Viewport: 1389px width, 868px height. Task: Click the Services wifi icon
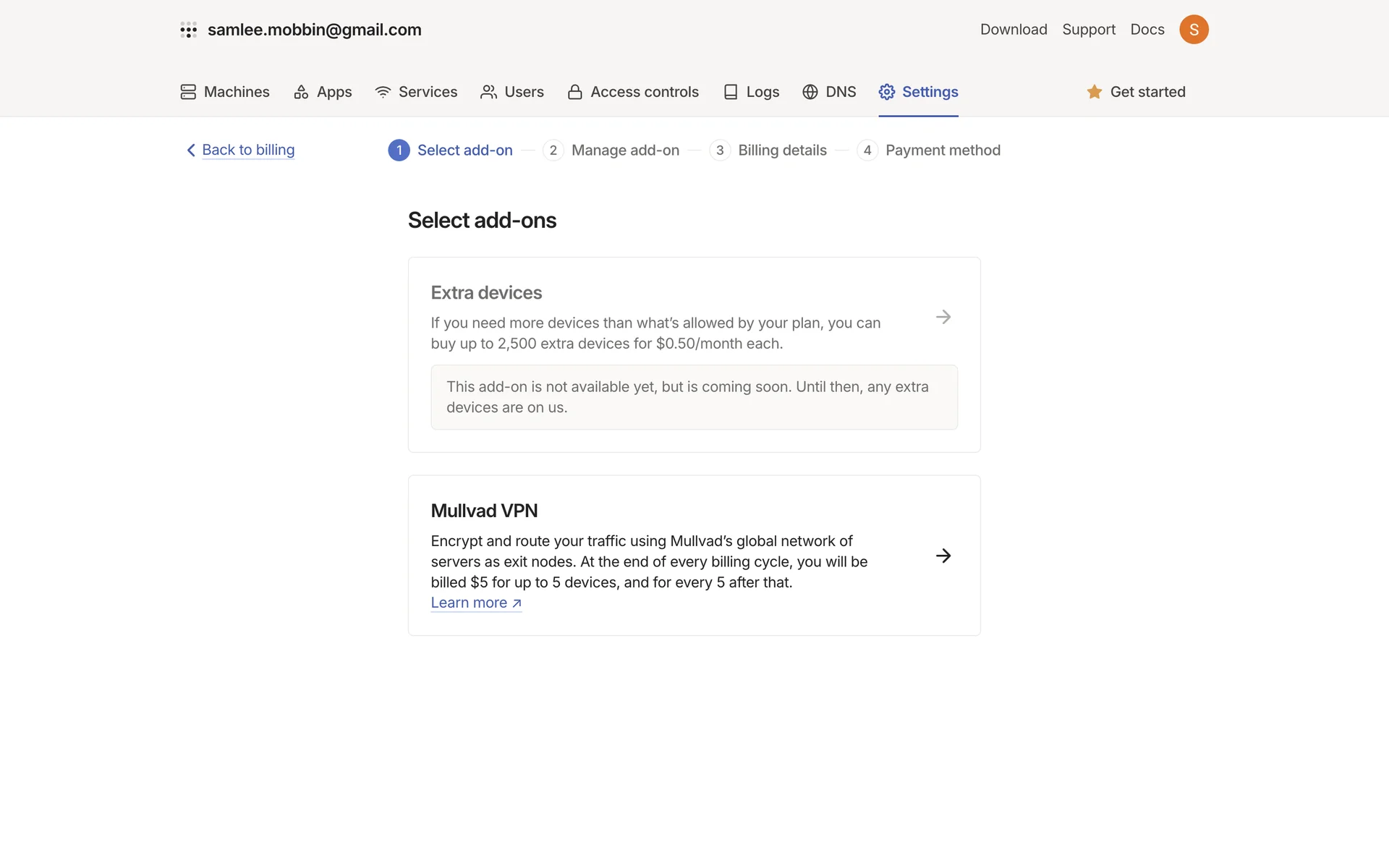click(x=383, y=92)
